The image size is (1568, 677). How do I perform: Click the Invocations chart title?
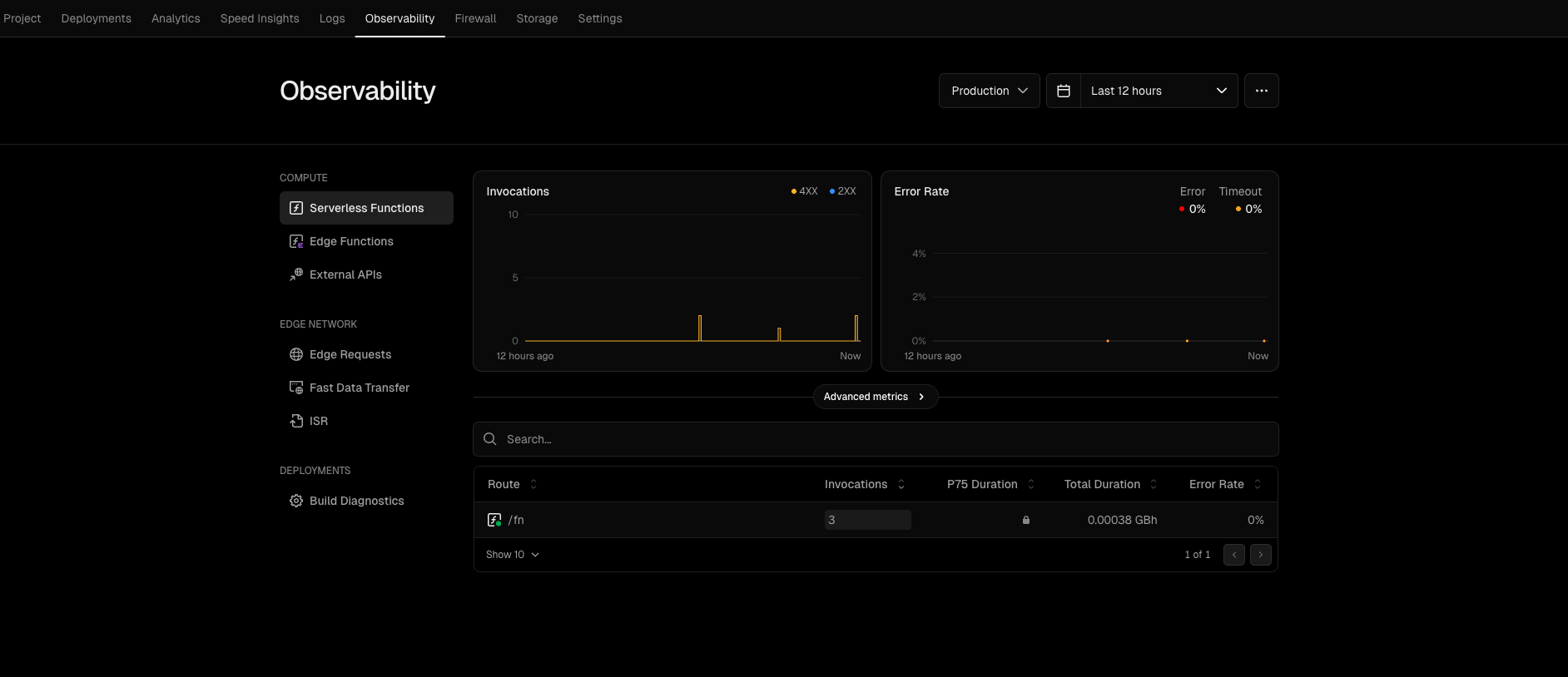click(518, 191)
